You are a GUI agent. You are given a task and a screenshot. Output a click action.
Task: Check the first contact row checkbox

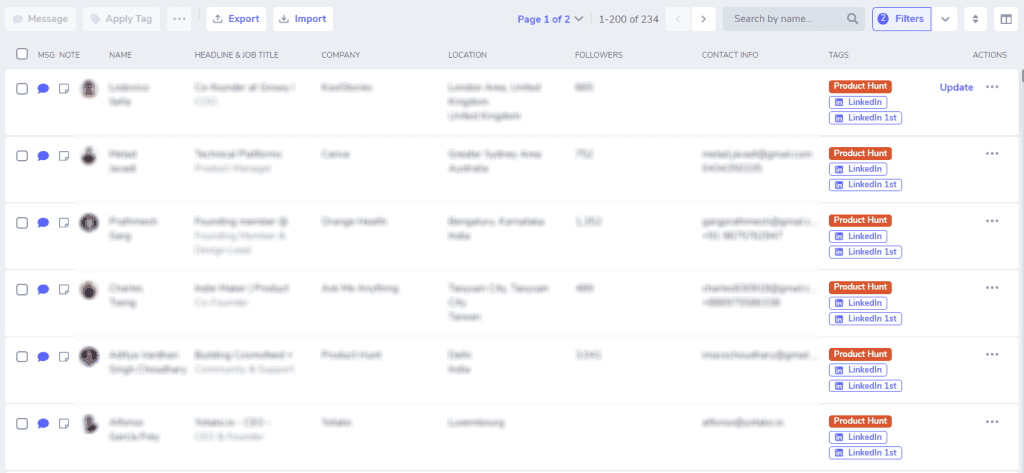coord(22,89)
